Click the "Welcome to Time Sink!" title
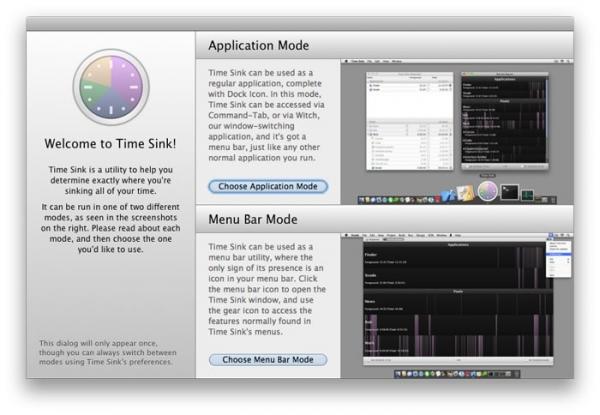This screenshot has width=600, height=415. point(110,144)
